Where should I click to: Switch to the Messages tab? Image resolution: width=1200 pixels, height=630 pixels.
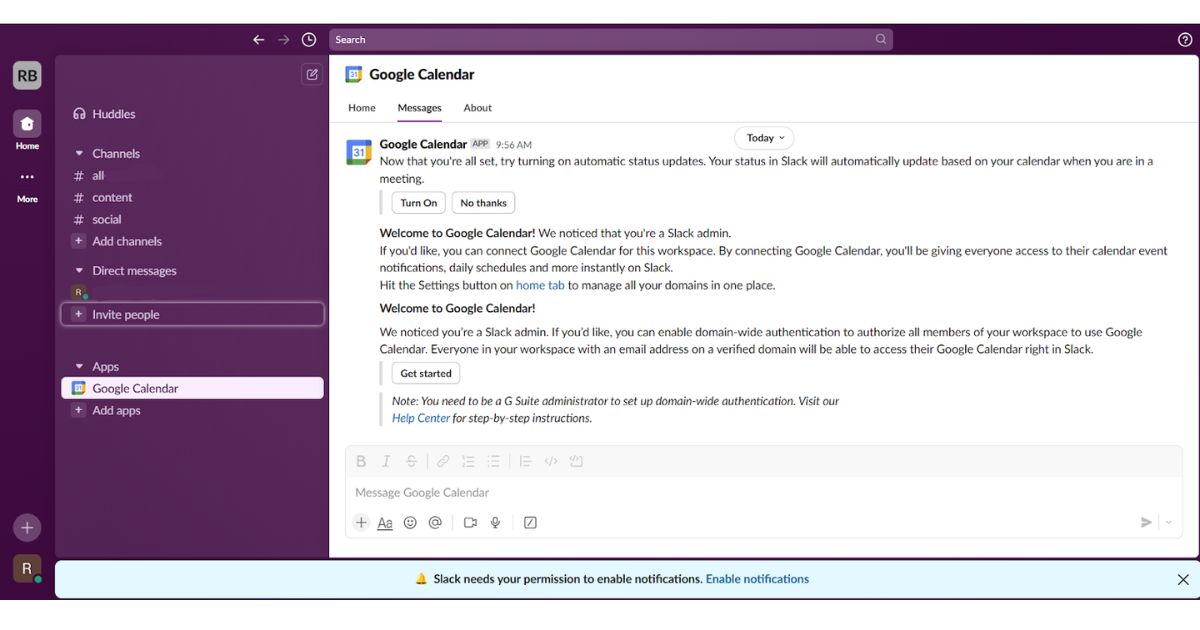[x=419, y=108]
